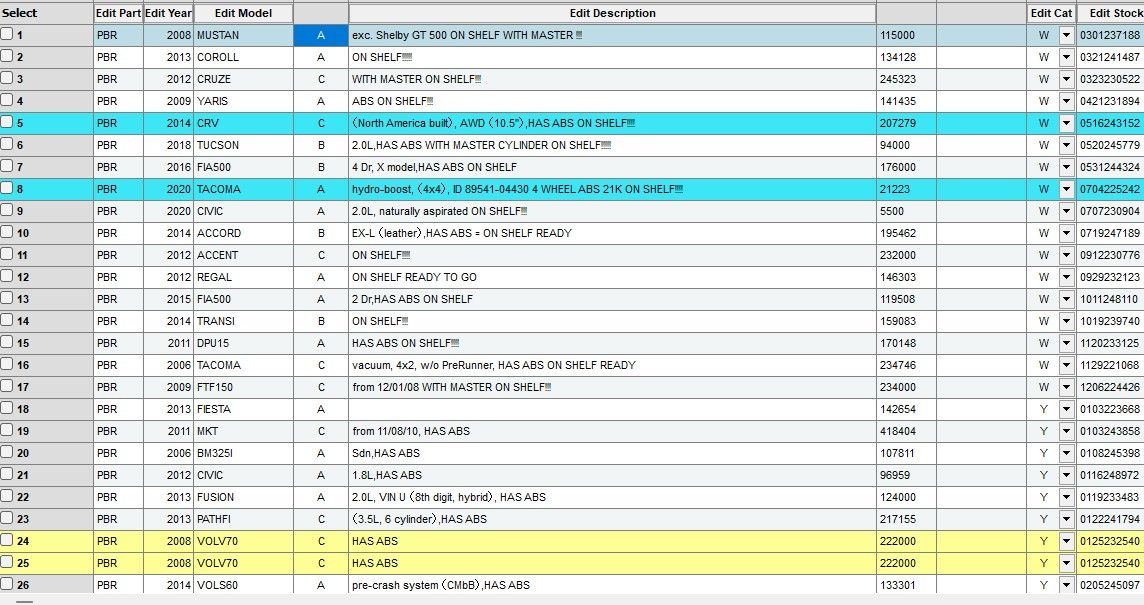1144x605 pixels.
Task: Sort by the Edit Part column header
Action: (x=118, y=13)
